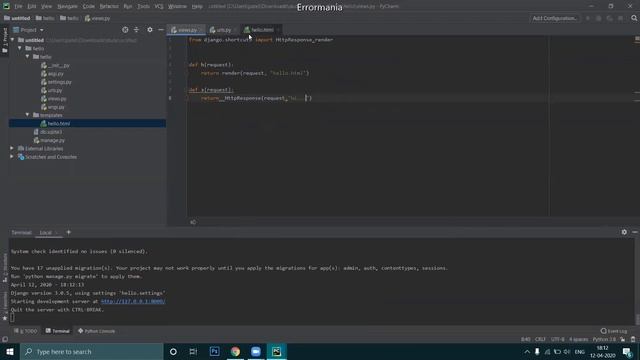Viewport: 640px width, 360px height.
Task: Open the Edit menu
Action: click(x=32, y=7)
